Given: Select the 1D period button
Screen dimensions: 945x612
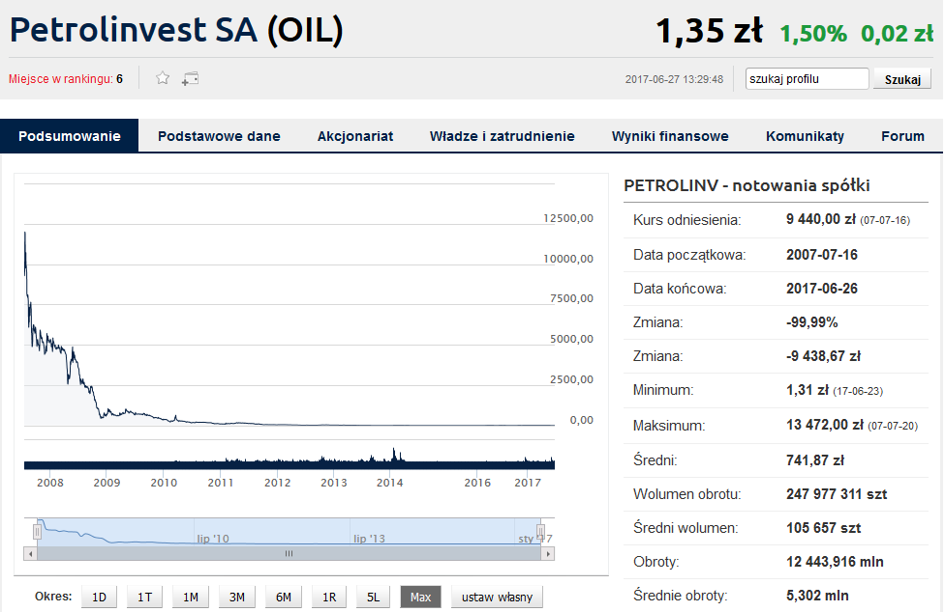Looking at the screenshot, I should click(x=99, y=597).
